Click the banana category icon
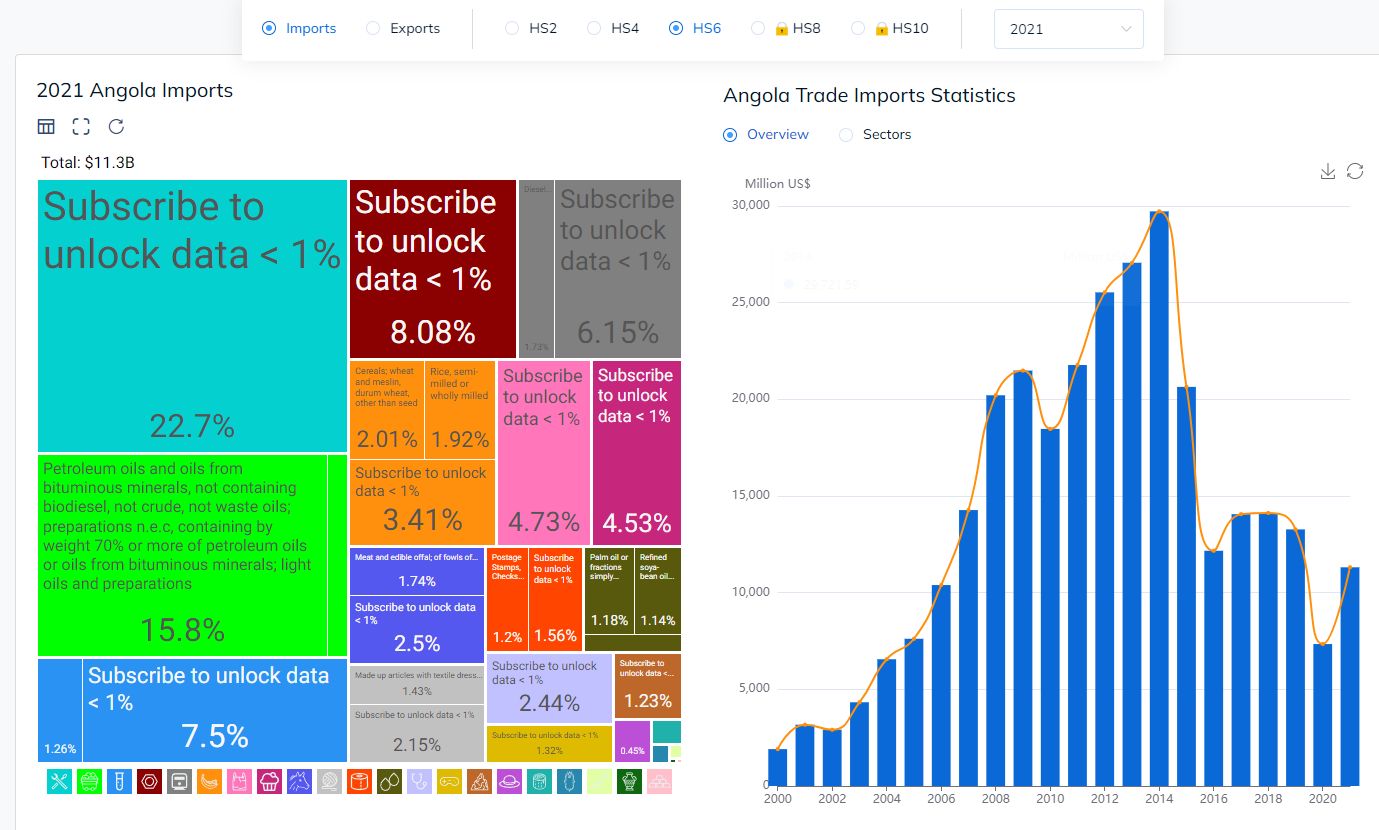 (209, 781)
